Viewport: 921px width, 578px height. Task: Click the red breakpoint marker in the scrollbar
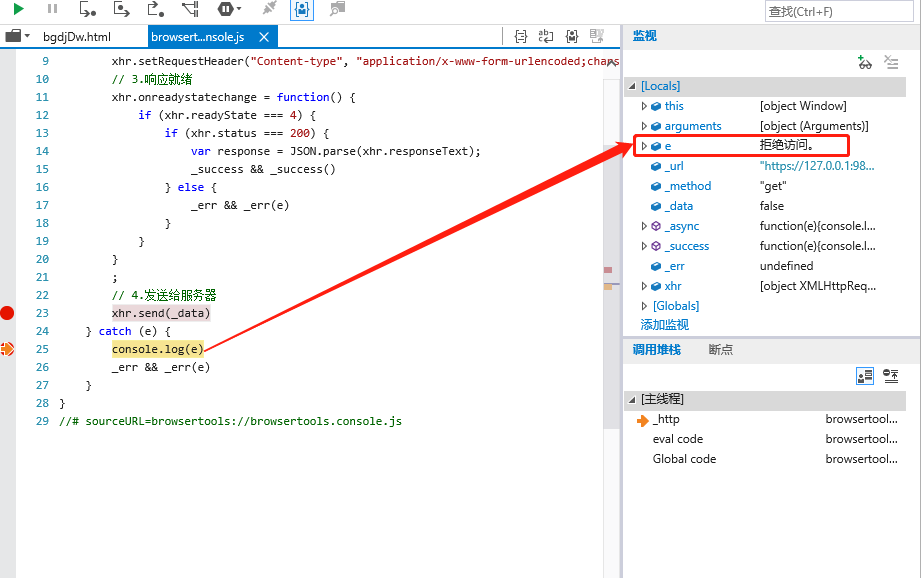click(x=608, y=270)
